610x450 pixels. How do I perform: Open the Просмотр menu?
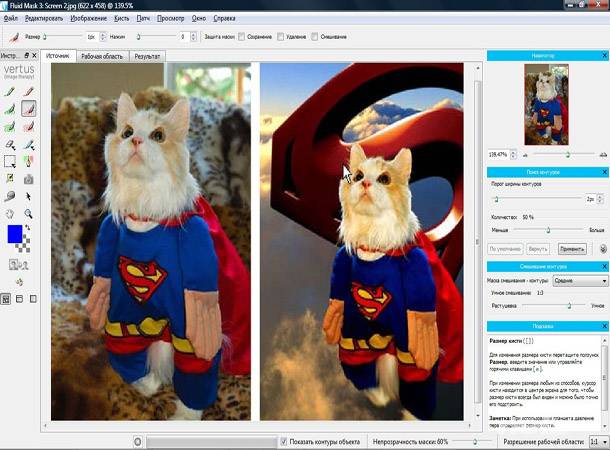click(170, 18)
